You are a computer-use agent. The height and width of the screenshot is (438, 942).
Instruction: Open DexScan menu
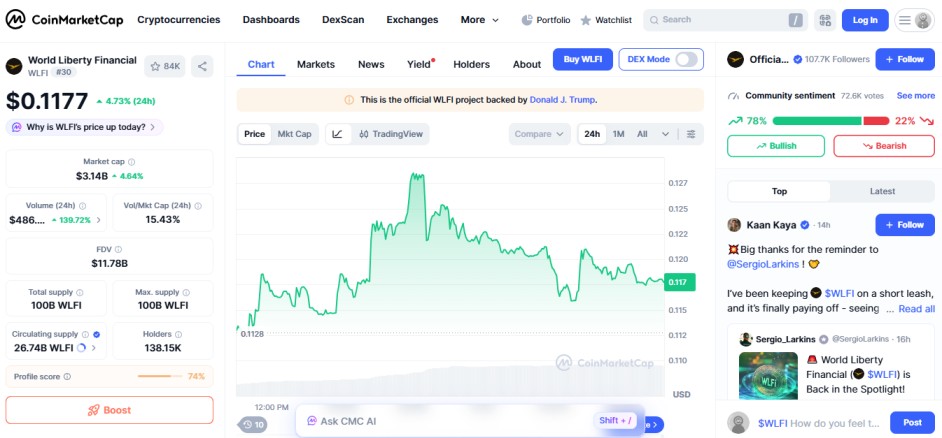(343, 20)
